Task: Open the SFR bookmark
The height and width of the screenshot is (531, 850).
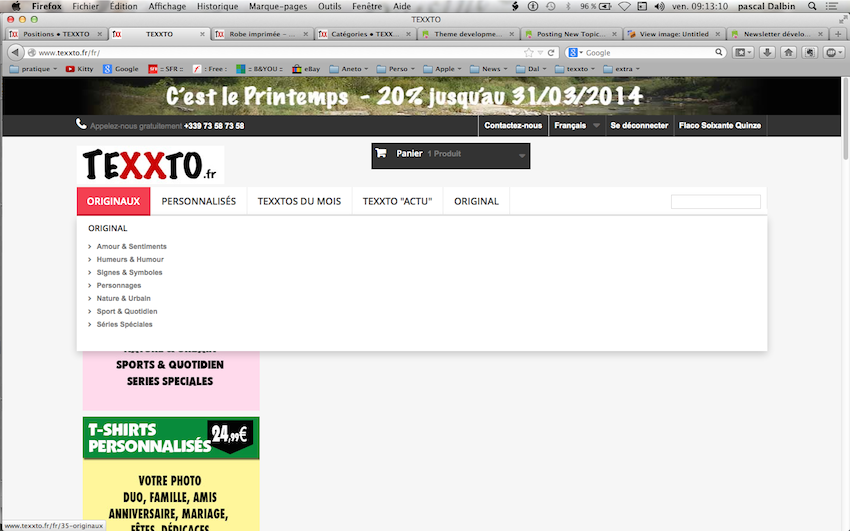Action: pyautogui.click(x=166, y=69)
